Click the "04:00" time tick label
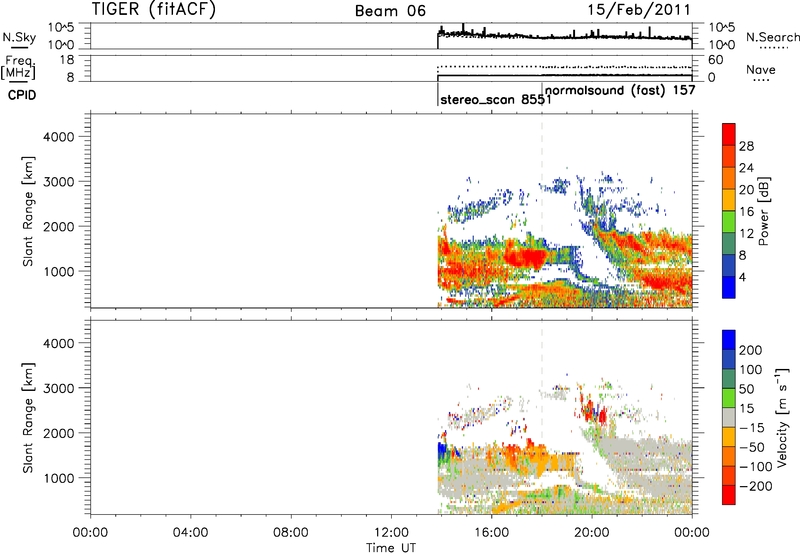The width and height of the screenshot is (800, 554). [190, 533]
